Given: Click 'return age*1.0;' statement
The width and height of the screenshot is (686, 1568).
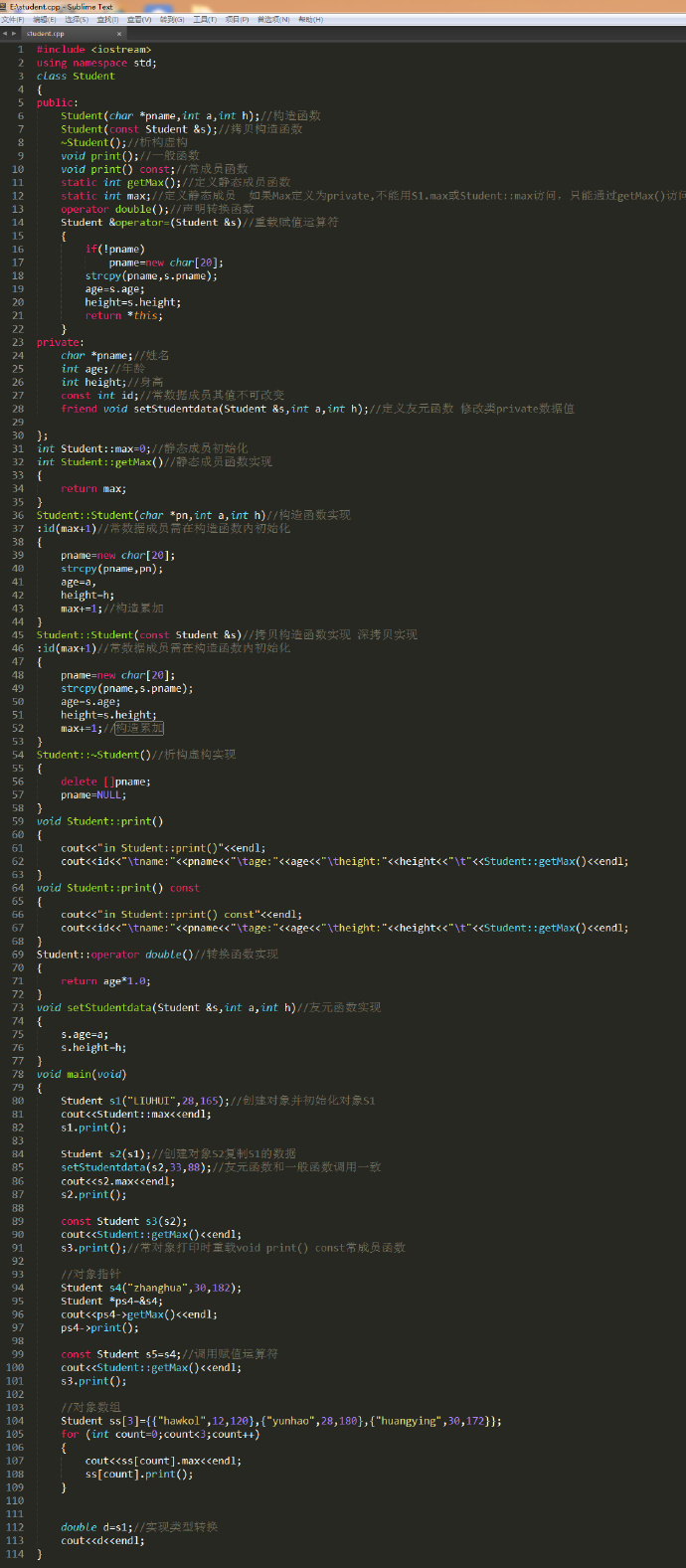Looking at the screenshot, I should 105,981.
